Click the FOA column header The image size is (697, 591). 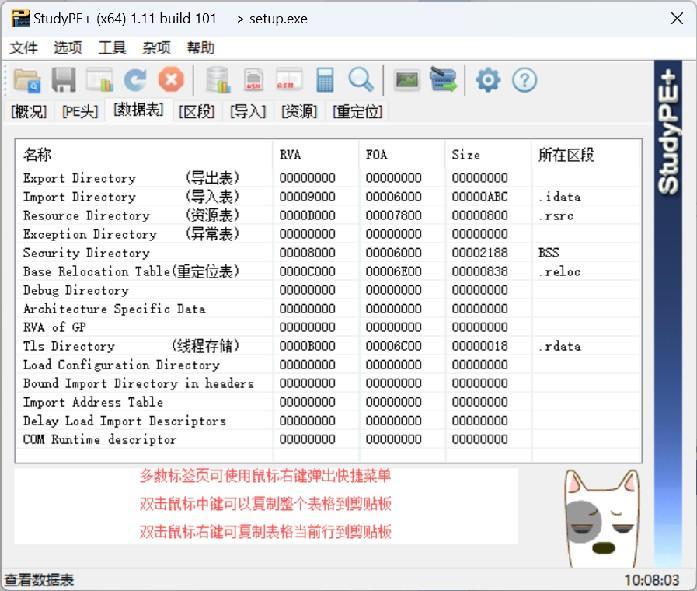point(402,155)
